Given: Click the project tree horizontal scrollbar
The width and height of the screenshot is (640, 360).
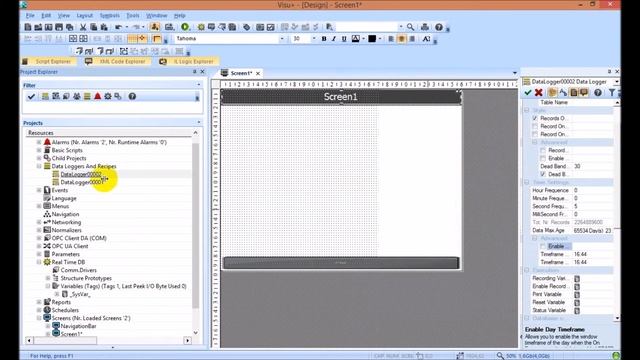Looking at the screenshot, I should [x=108, y=340].
